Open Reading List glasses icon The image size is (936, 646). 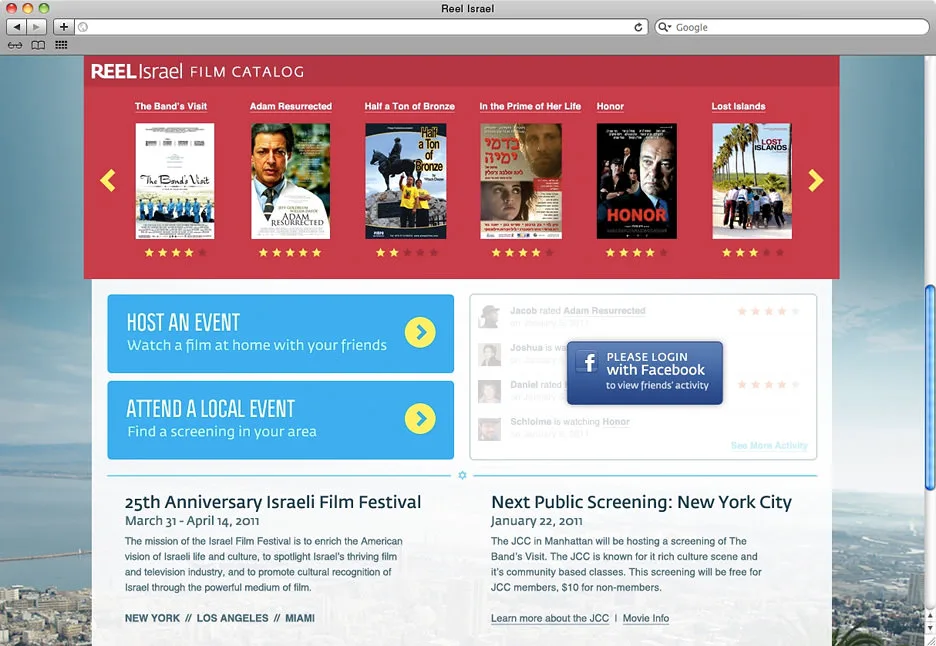pyautogui.click(x=15, y=45)
